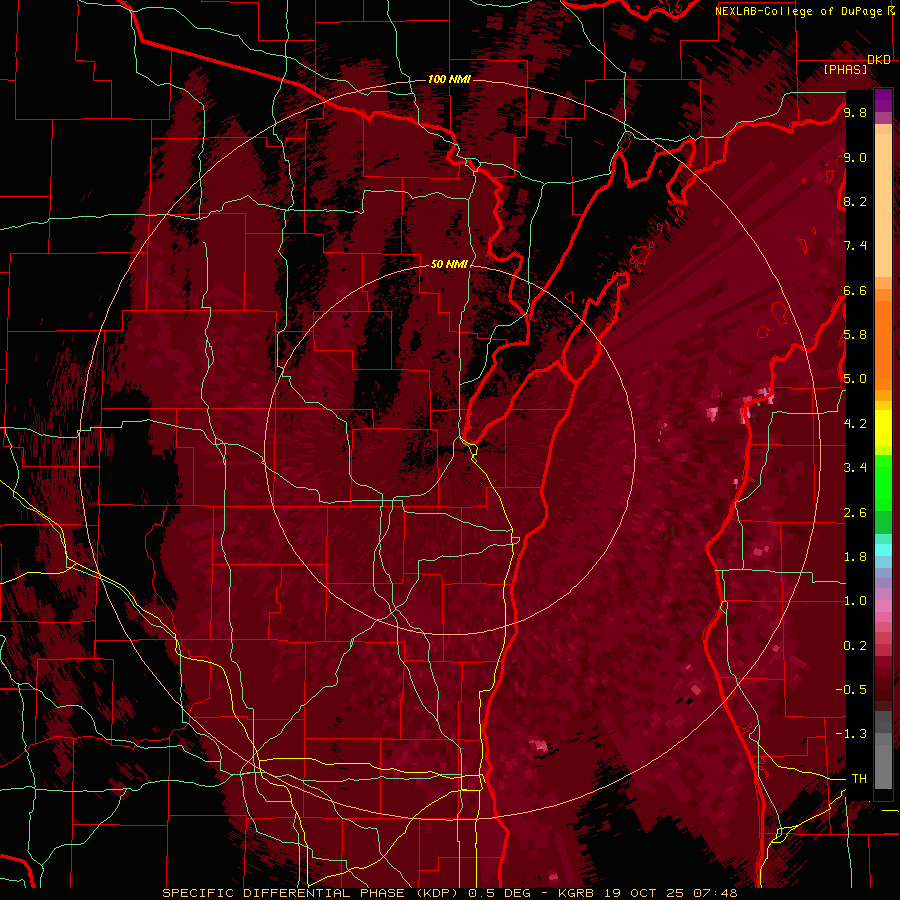The height and width of the screenshot is (900, 900).
Task: Click the "-1.3" scale value
Action: [851, 734]
